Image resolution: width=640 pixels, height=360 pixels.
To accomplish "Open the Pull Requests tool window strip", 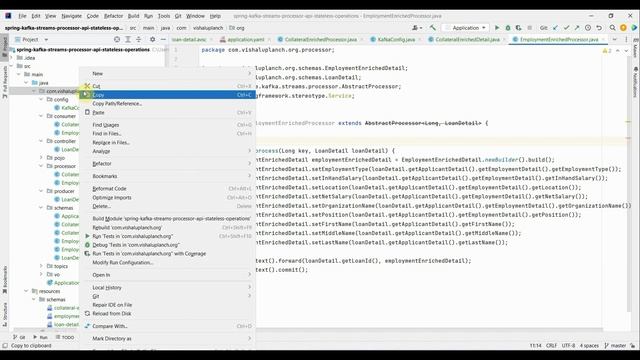I will (5, 82).
